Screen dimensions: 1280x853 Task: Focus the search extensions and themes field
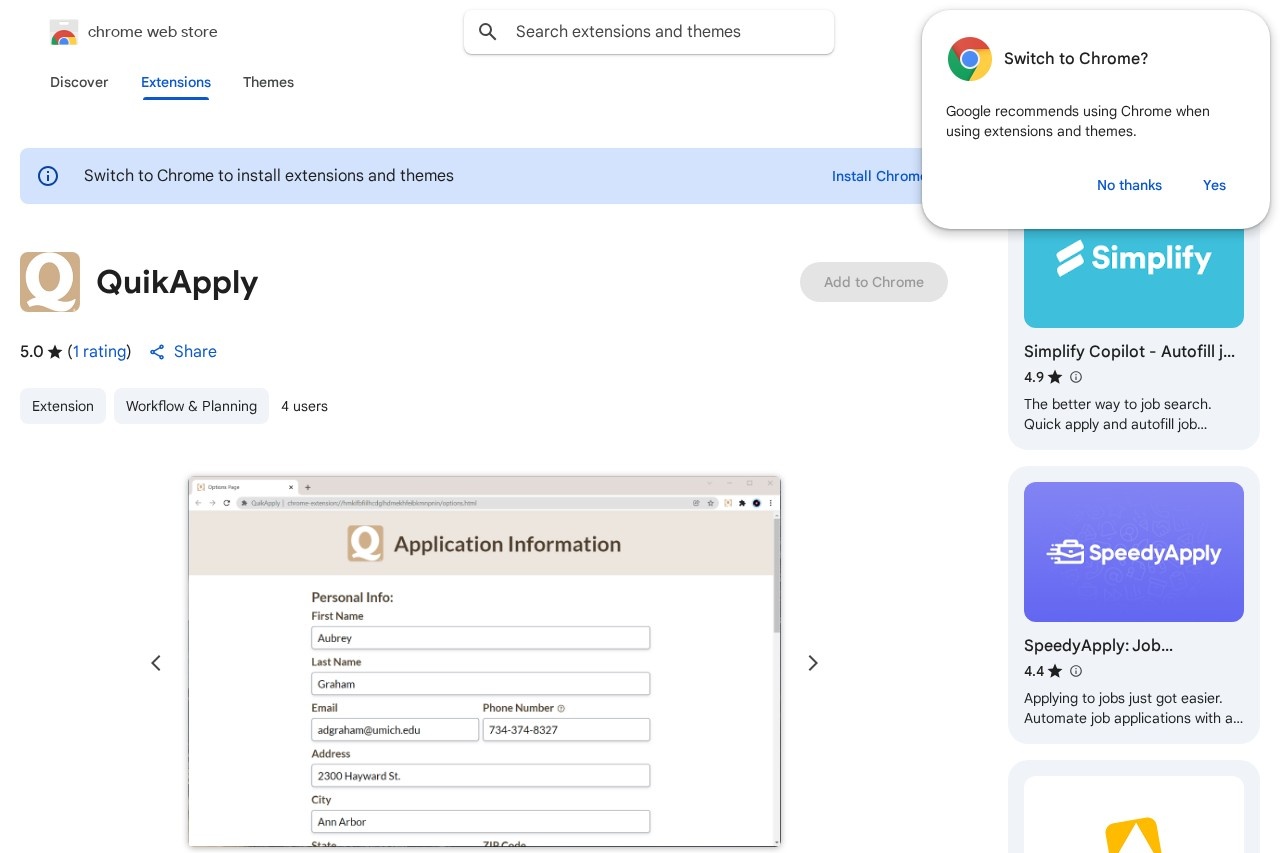coord(660,32)
